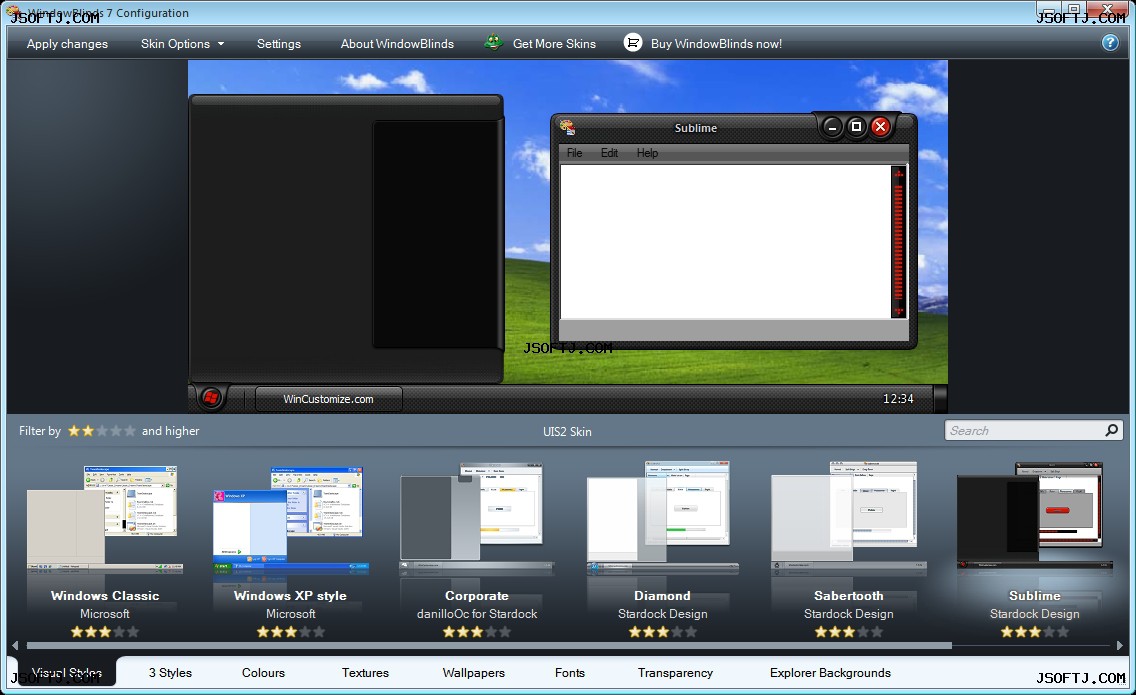The width and height of the screenshot is (1136, 695).
Task: Switch to Textures tab
Action: coord(365,673)
